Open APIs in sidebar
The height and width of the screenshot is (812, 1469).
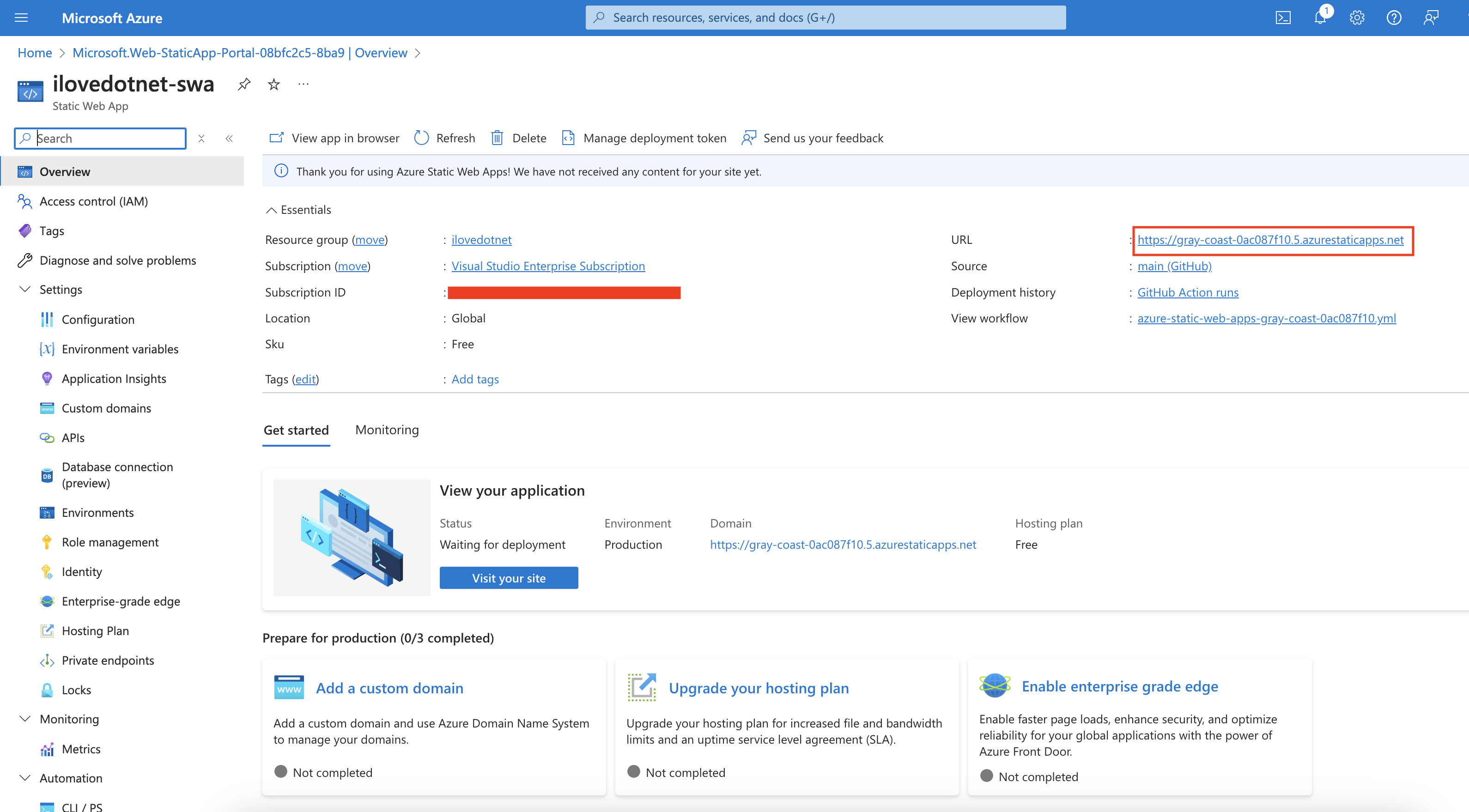[73, 438]
